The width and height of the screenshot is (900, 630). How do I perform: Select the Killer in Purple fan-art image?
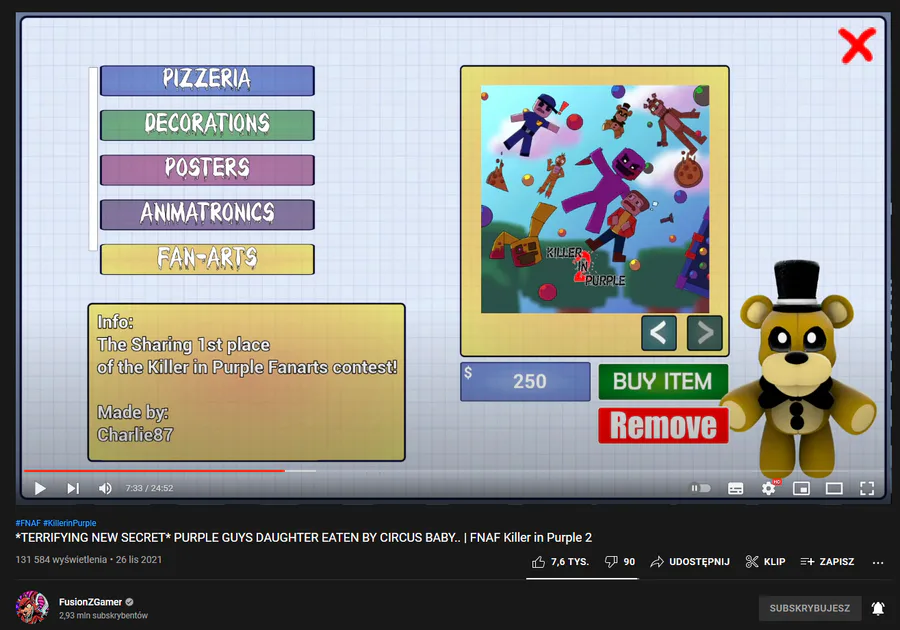595,199
